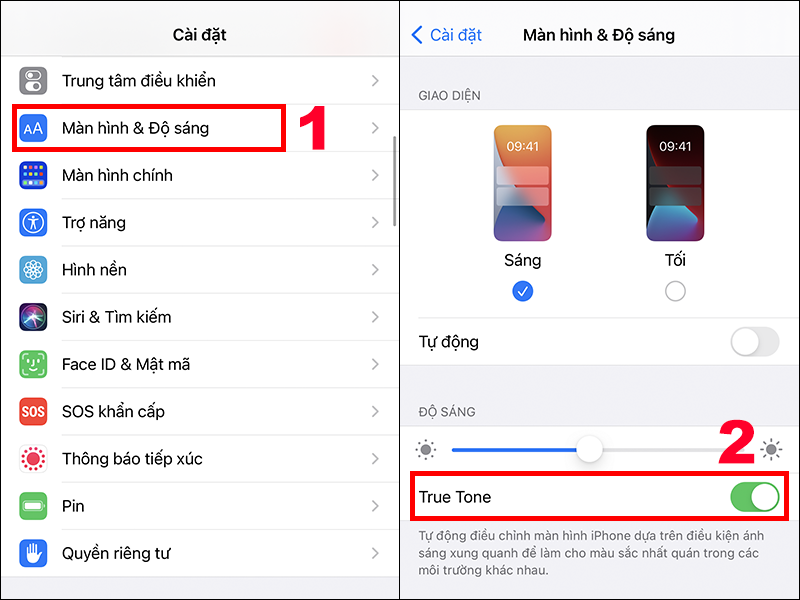Tap the Hình nền flower icon

pyautogui.click(x=33, y=270)
